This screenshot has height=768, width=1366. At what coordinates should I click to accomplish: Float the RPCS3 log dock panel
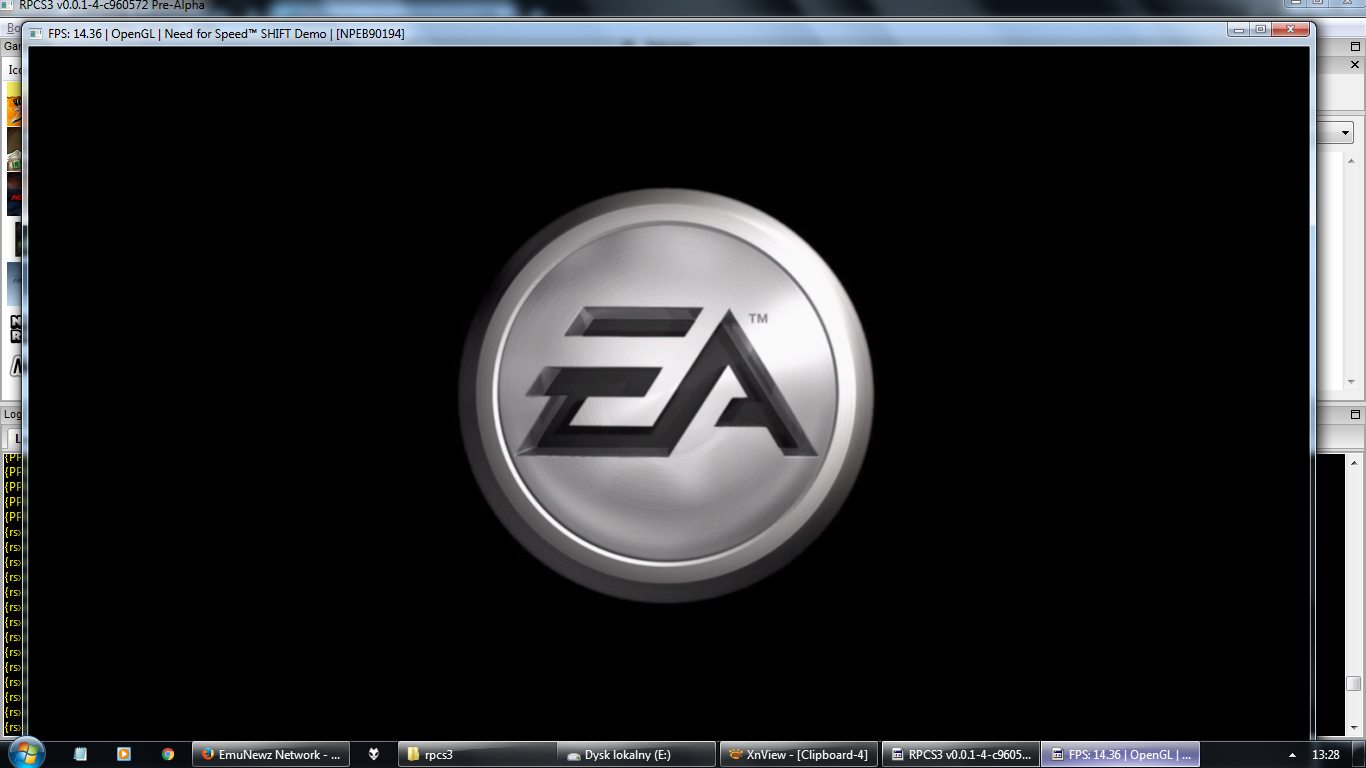[x=1356, y=414]
